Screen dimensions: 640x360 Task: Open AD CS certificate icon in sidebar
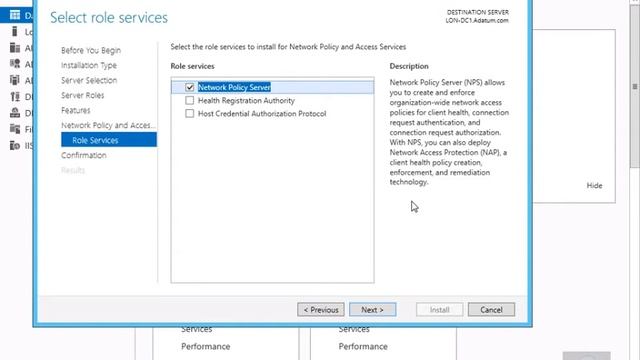[x=15, y=64]
